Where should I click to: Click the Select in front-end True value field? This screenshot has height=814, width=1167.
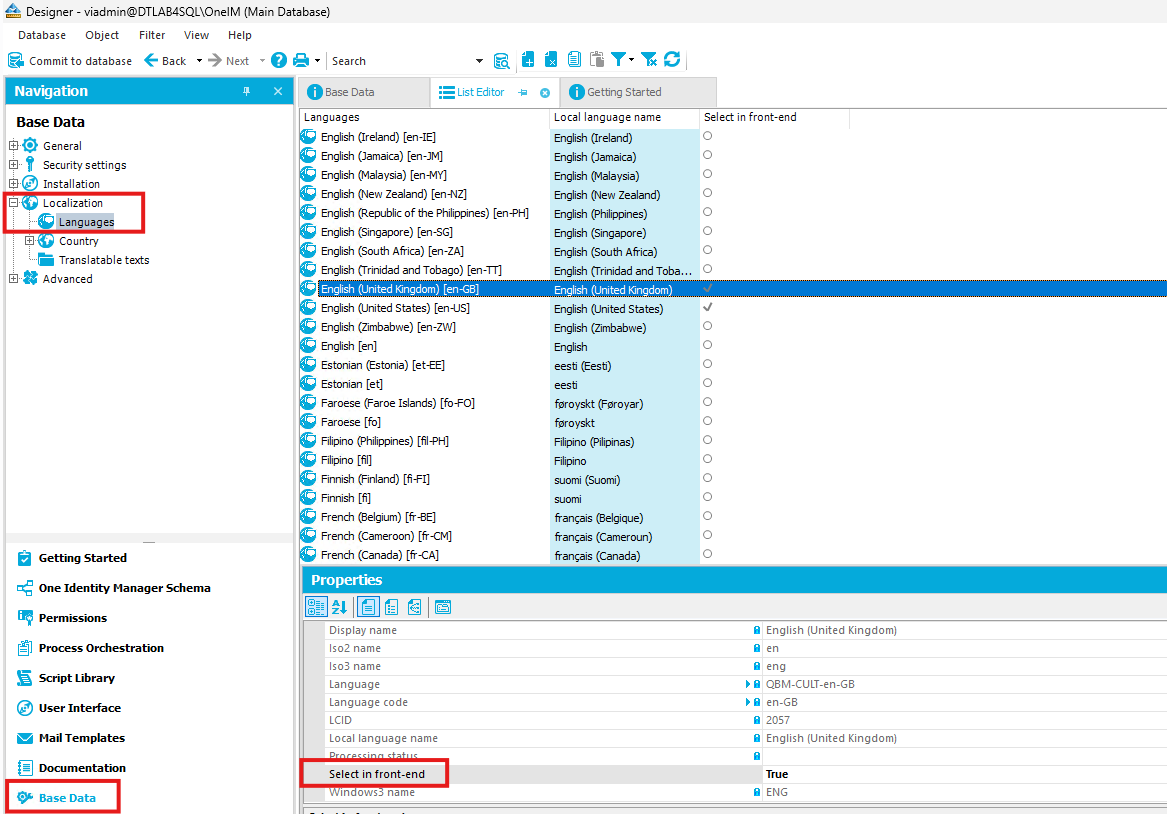click(965, 774)
